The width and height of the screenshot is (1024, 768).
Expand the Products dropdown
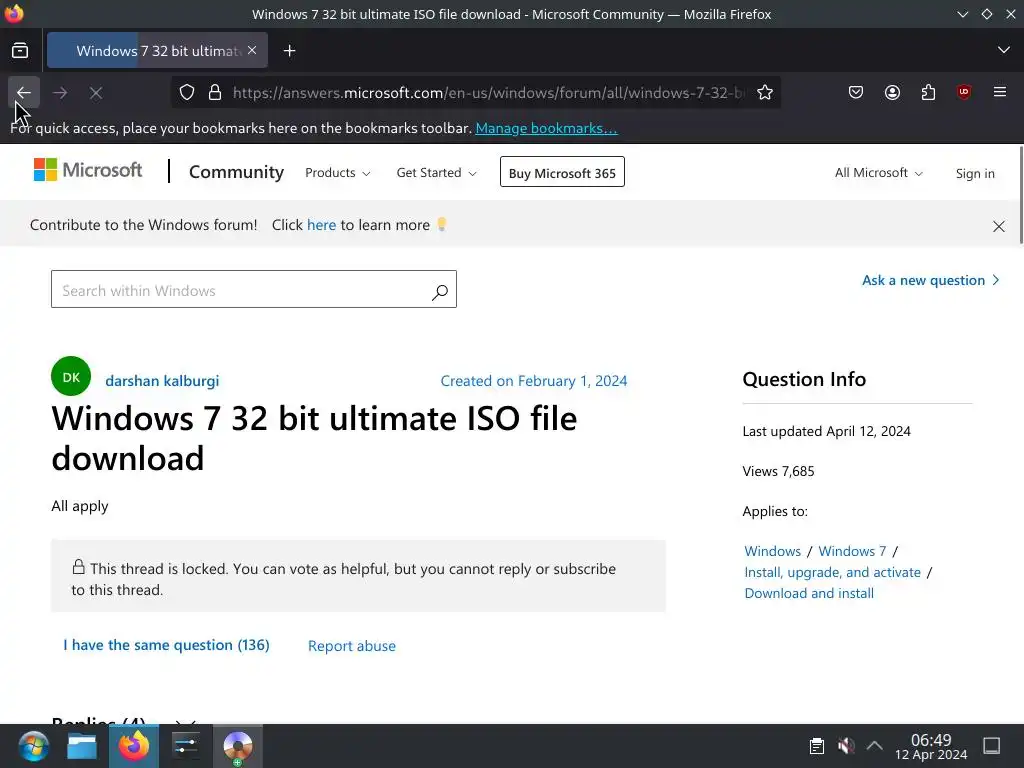tap(338, 172)
